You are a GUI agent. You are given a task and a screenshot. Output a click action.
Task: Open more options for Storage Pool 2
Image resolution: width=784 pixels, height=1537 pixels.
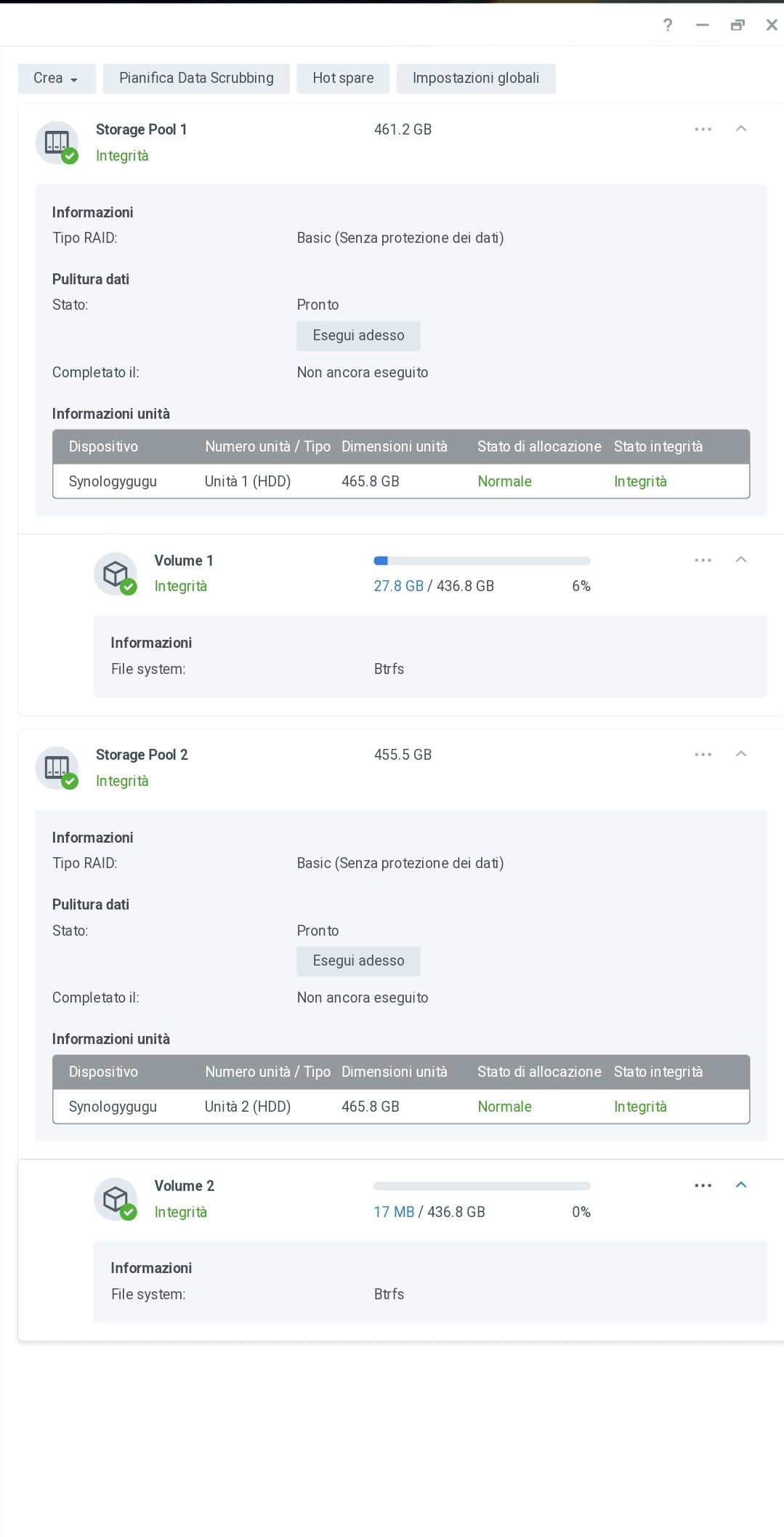pos(703,754)
